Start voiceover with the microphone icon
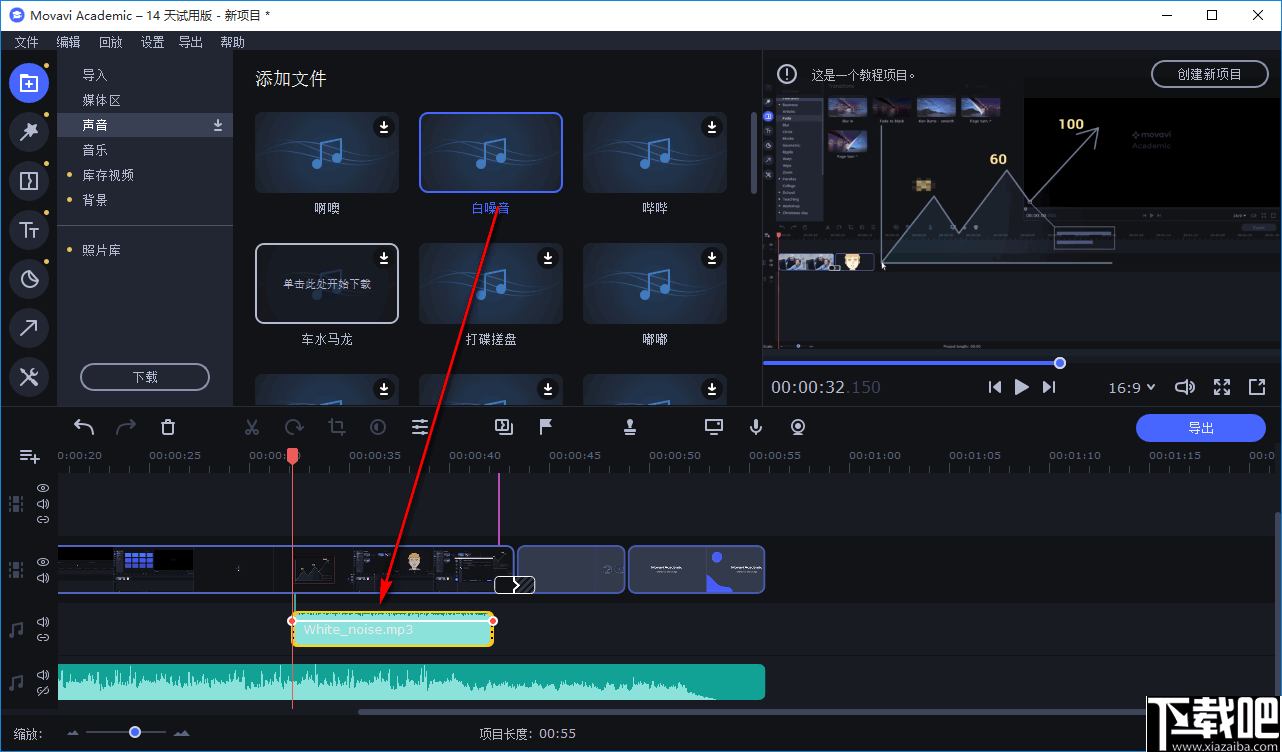The height and width of the screenshot is (752, 1282). (x=755, y=426)
